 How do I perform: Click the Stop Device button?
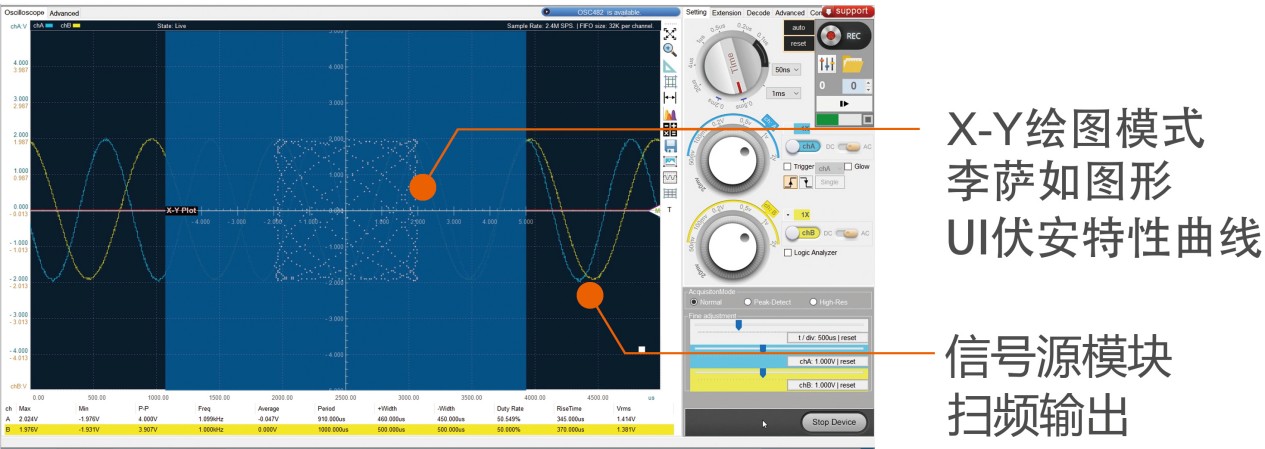(834, 422)
